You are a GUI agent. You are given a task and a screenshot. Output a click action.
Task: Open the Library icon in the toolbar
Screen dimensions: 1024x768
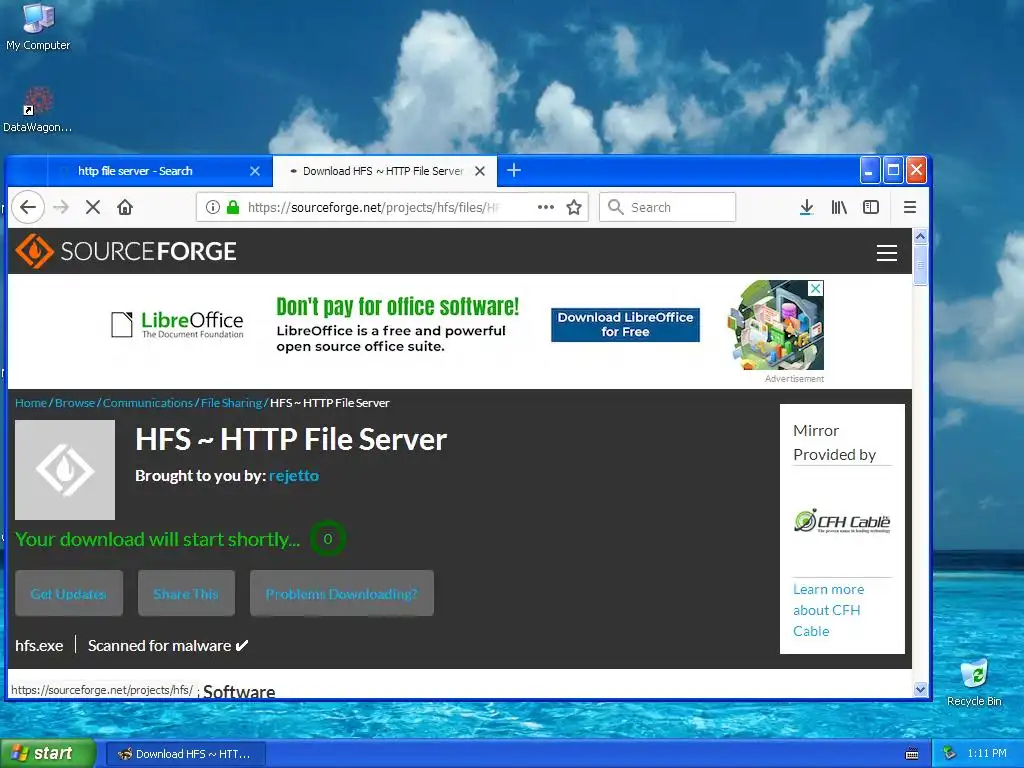pyautogui.click(x=839, y=207)
